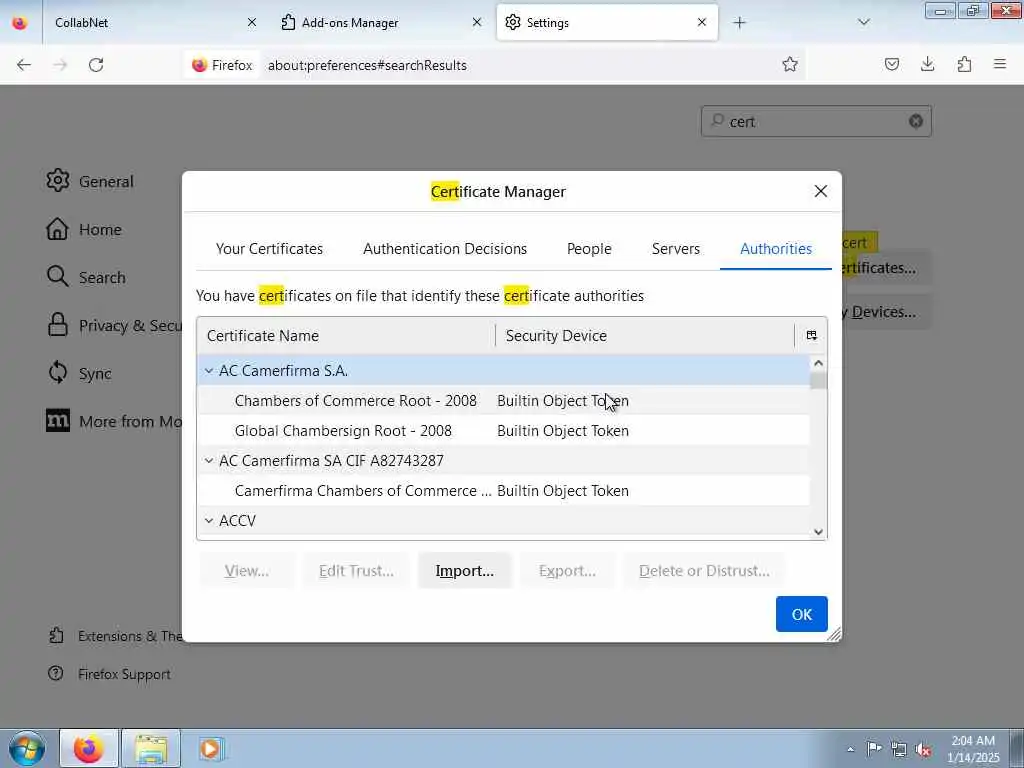The image size is (1024, 768).
Task: Select Chambers of Commerce Root - 2008
Action: point(503,401)
